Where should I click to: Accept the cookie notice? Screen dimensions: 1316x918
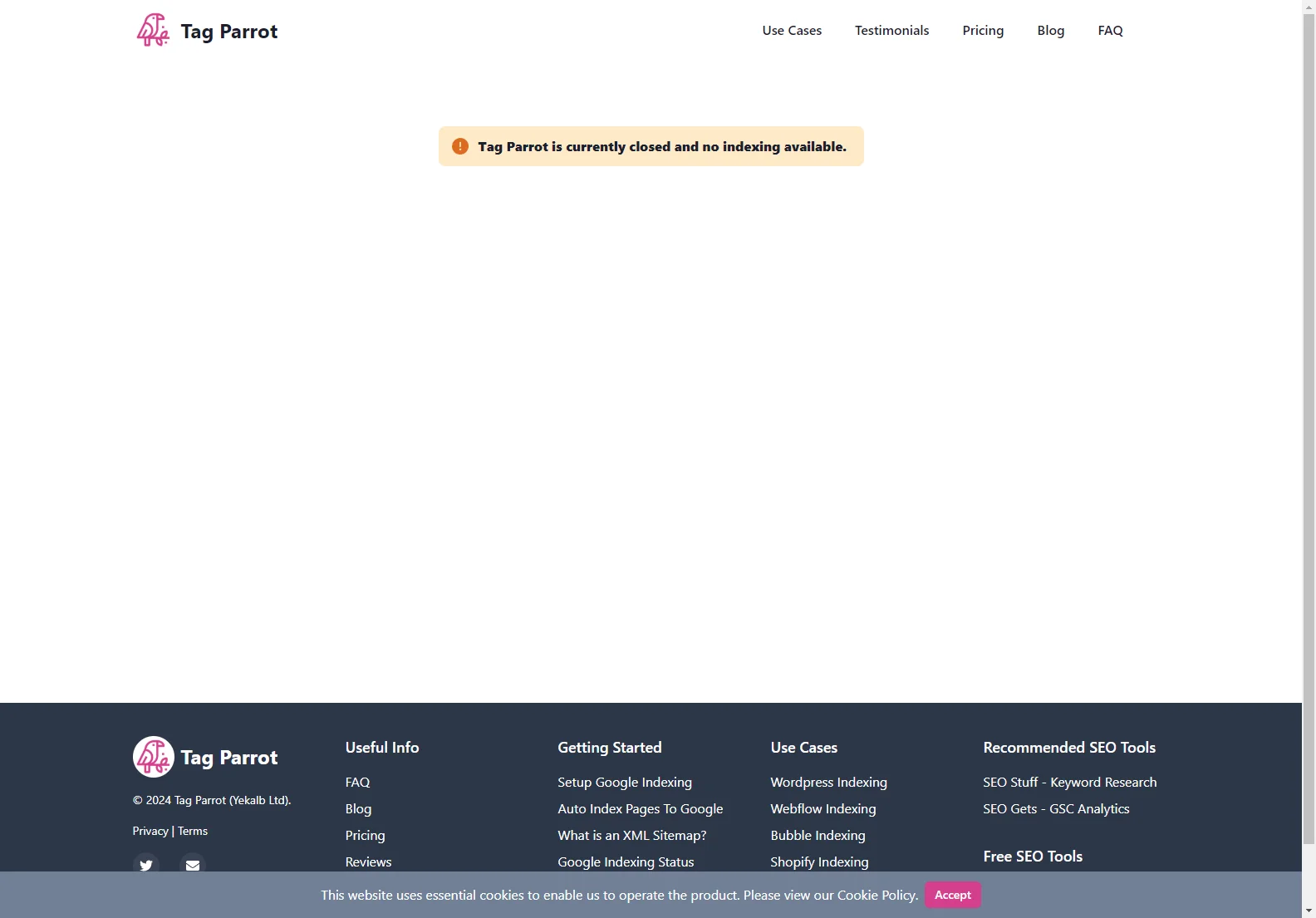click(x=953, y=895)
